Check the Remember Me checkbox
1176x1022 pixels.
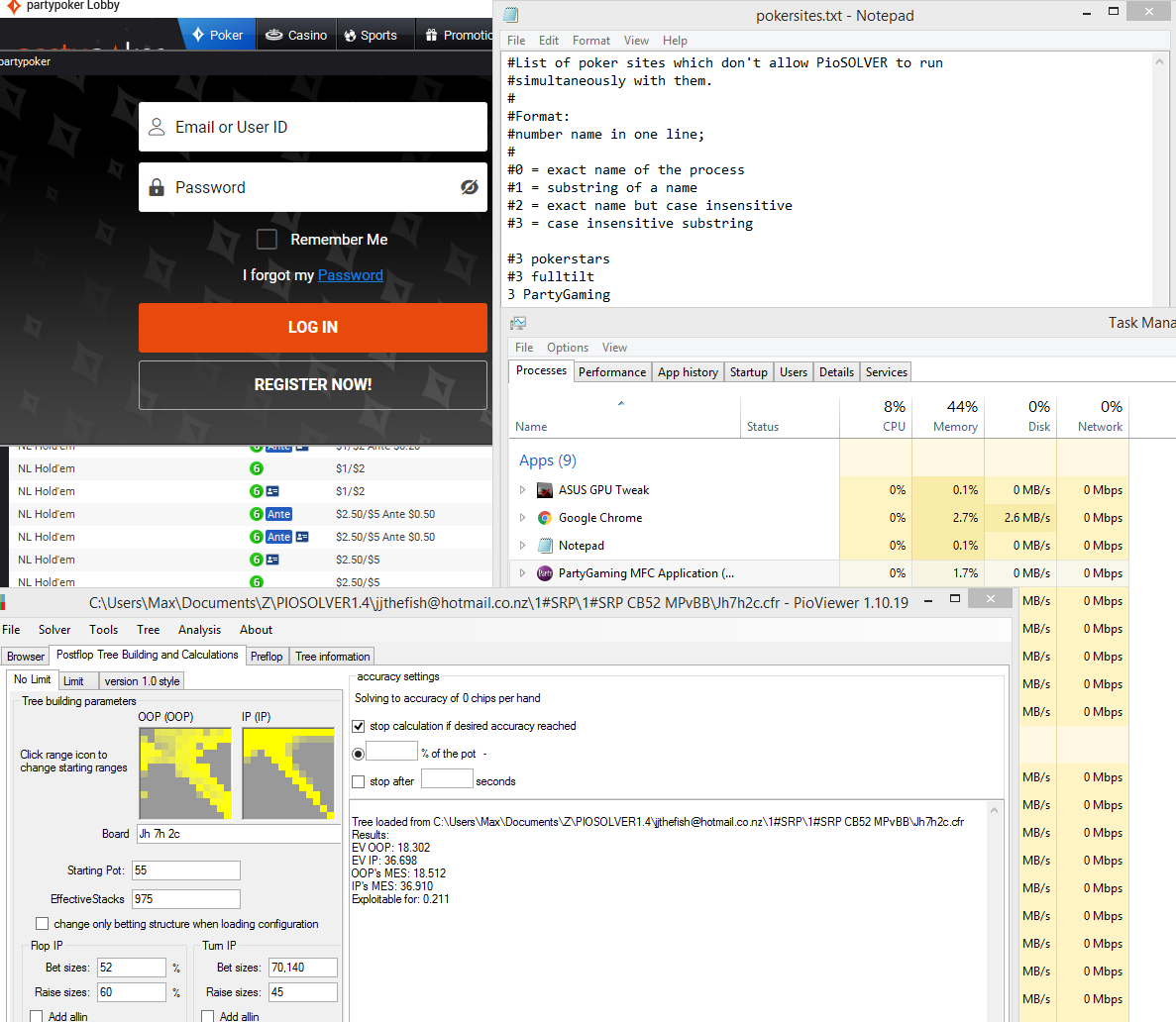267,240
